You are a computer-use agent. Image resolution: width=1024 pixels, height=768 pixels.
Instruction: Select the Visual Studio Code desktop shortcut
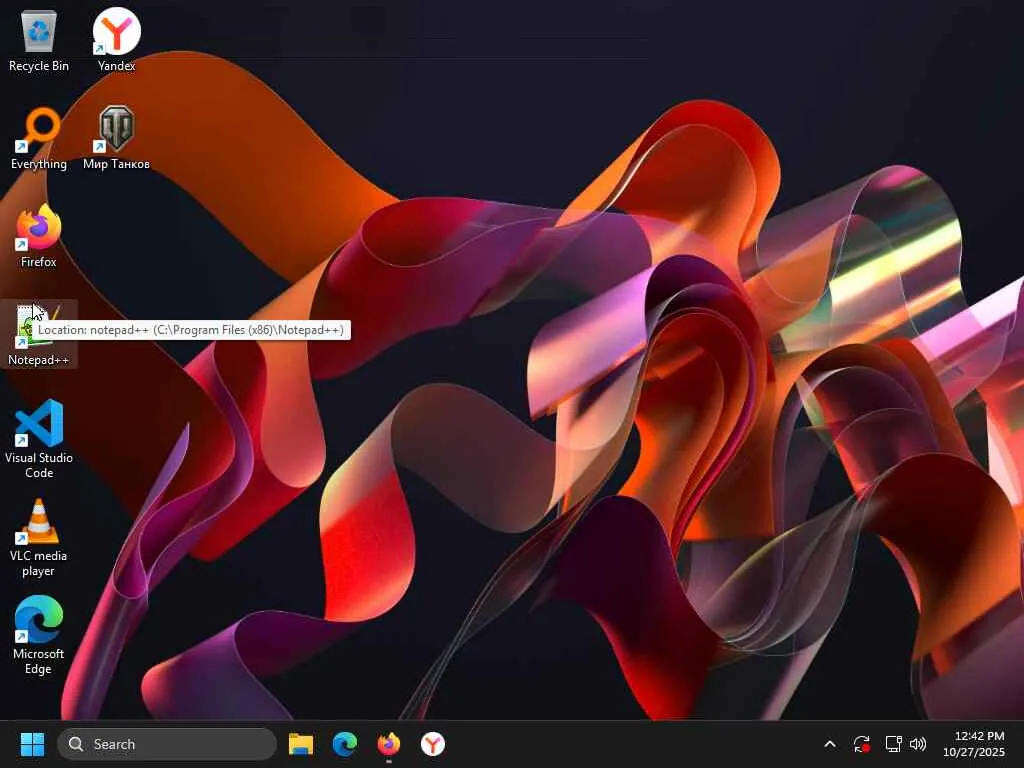pyautogui.click(x=39, y=439)
